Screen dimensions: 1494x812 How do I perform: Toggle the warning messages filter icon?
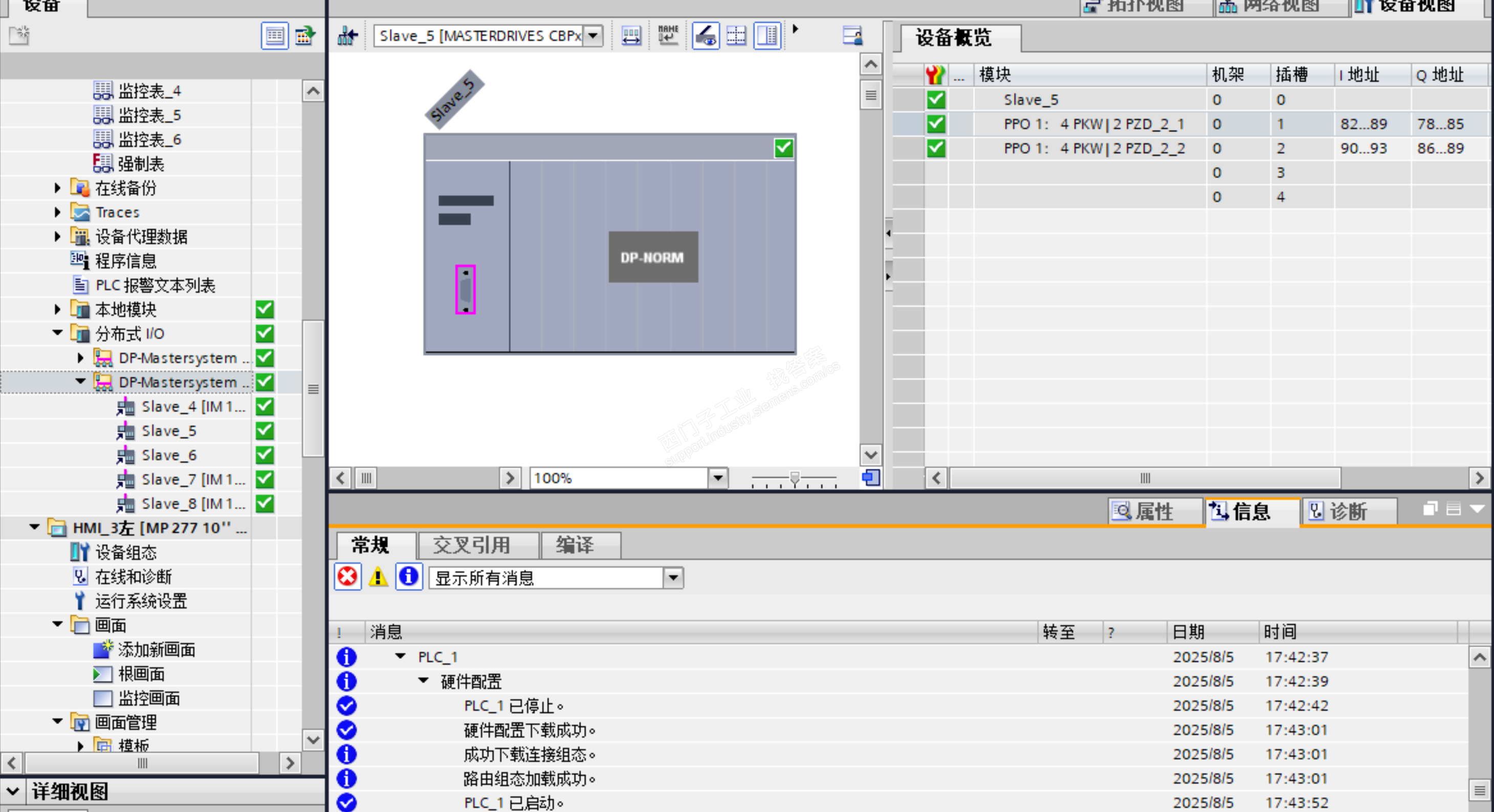click(378, 577)
